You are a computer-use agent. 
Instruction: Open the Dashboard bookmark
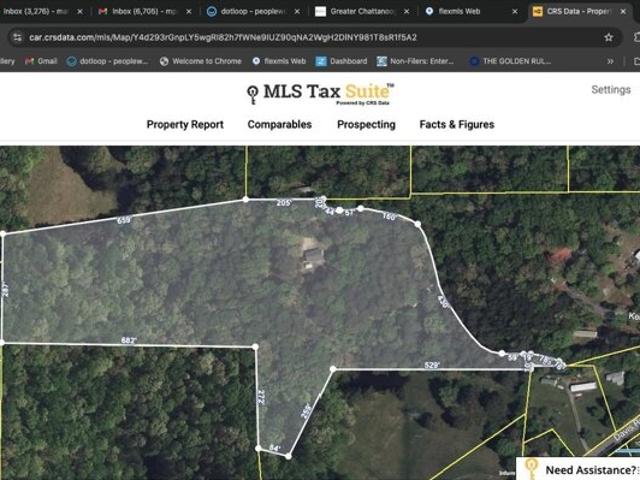pos(341,61)
